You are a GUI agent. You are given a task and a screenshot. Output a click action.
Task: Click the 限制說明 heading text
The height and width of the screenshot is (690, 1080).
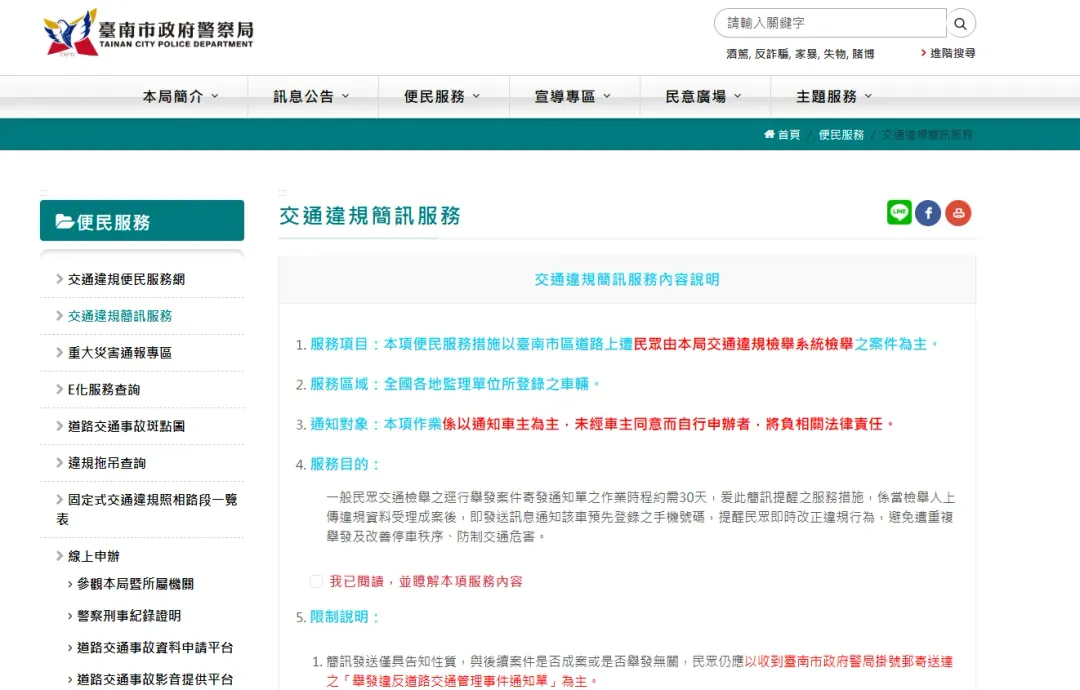(x=344, y=617)
